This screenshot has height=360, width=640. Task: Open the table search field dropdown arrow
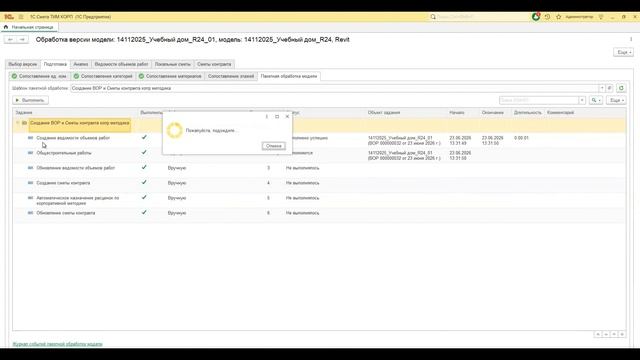coord(582,100)
